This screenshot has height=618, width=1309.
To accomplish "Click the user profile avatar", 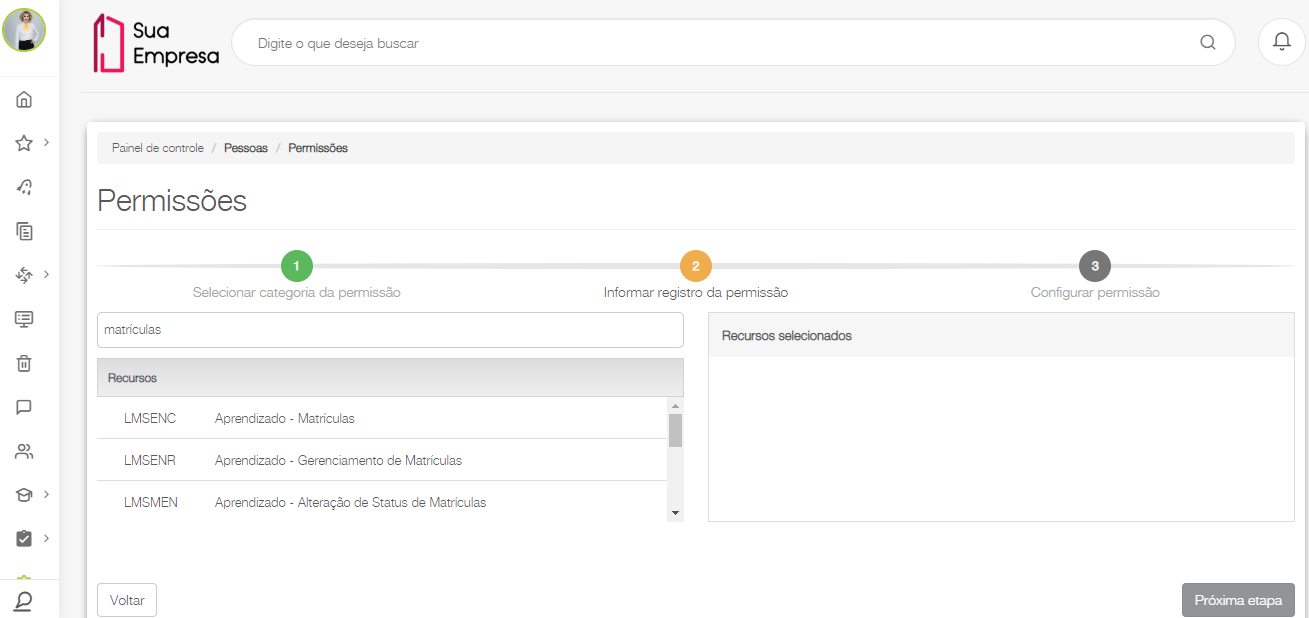I will [24, 30].
